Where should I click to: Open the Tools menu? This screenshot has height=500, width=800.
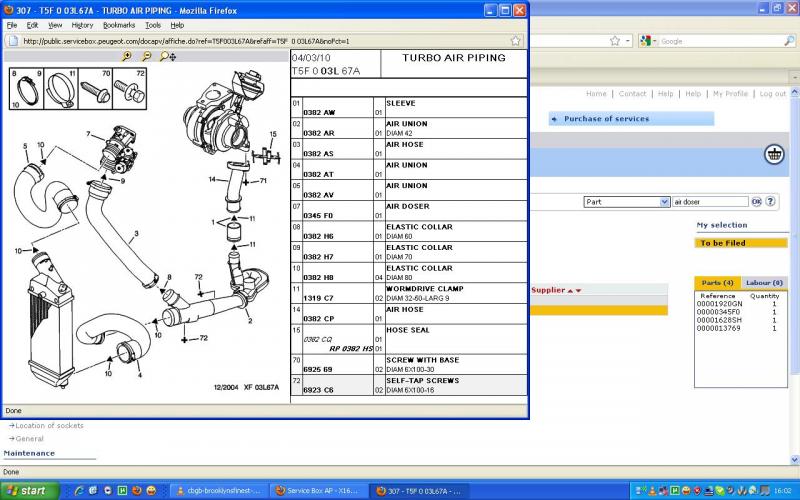point(153,25)
